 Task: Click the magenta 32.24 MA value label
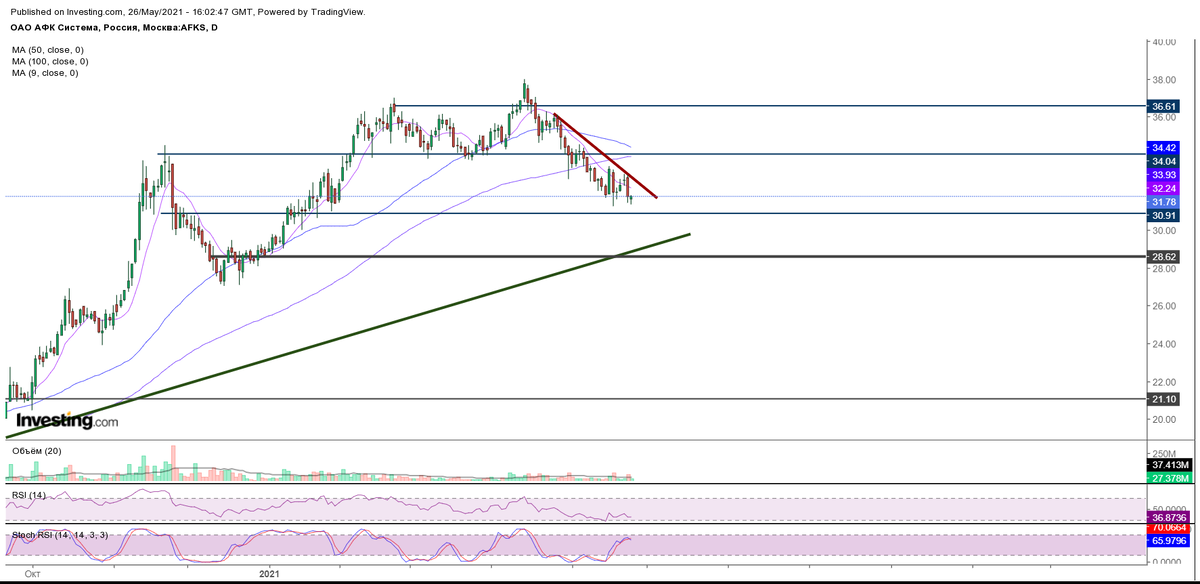click(1164, 188)
